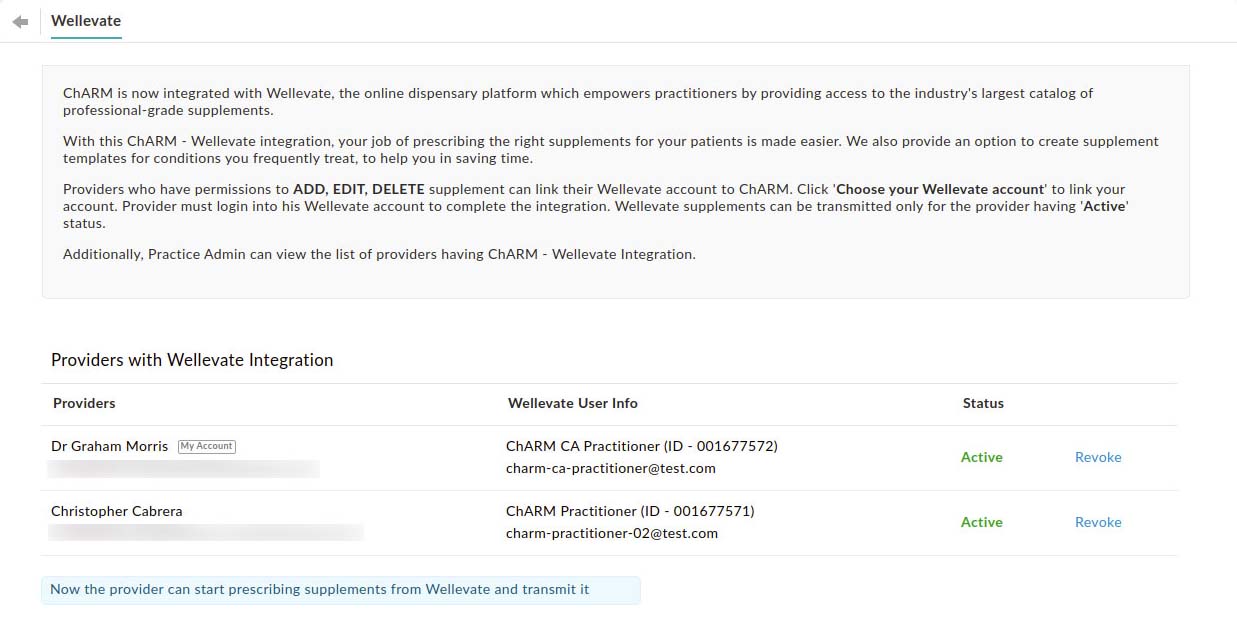Viewport: 1237px width, 621px height.
Task: Select email charm-ca-practitioner@test.com
Action: 611,468
